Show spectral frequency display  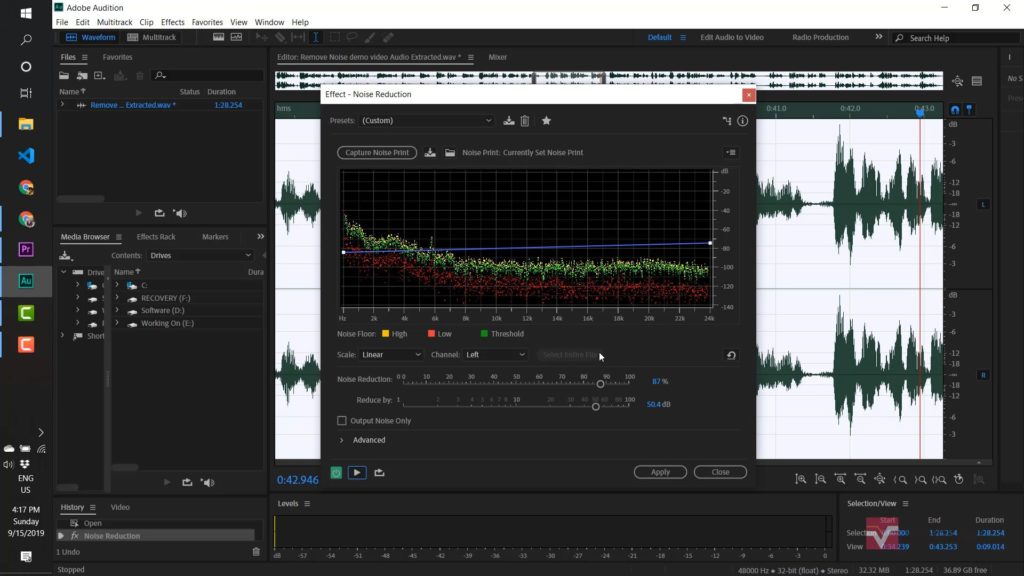click(x=218, y=38)
